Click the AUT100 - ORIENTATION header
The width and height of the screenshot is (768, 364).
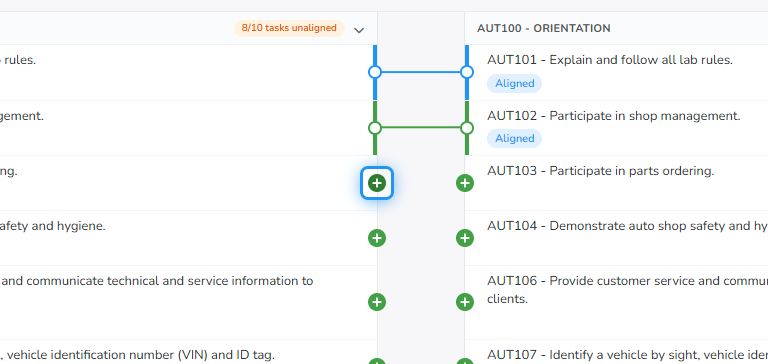pyautogui.click(x=544, y=28)
